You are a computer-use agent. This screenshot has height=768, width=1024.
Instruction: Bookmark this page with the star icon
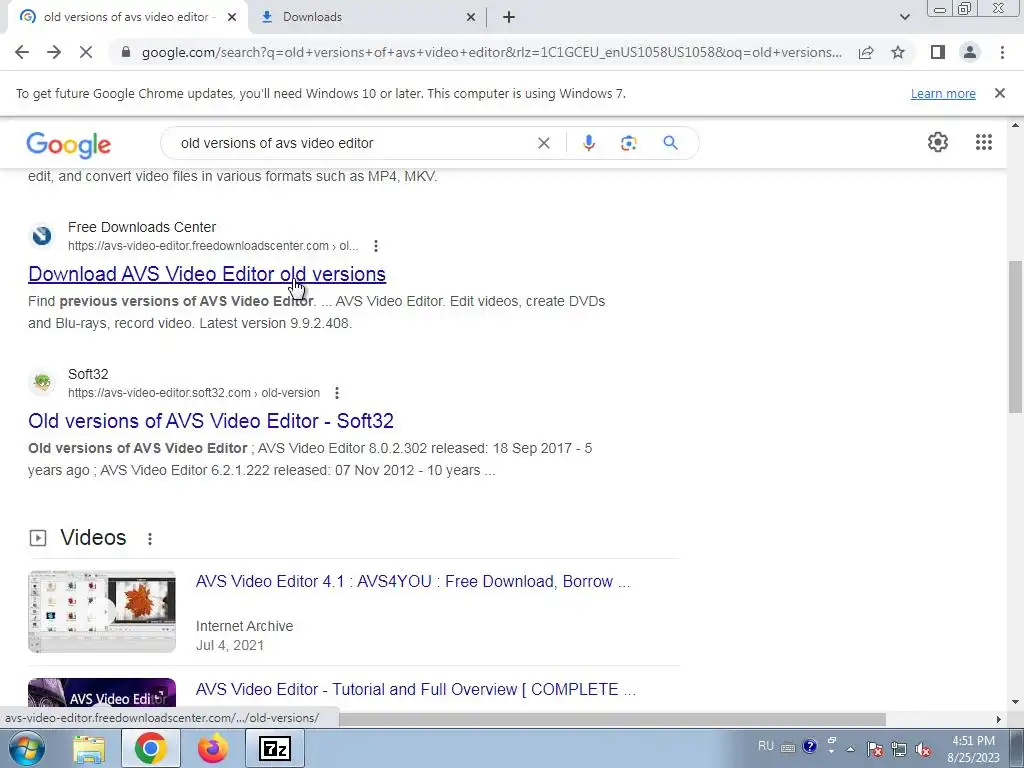tap(898, 52)
